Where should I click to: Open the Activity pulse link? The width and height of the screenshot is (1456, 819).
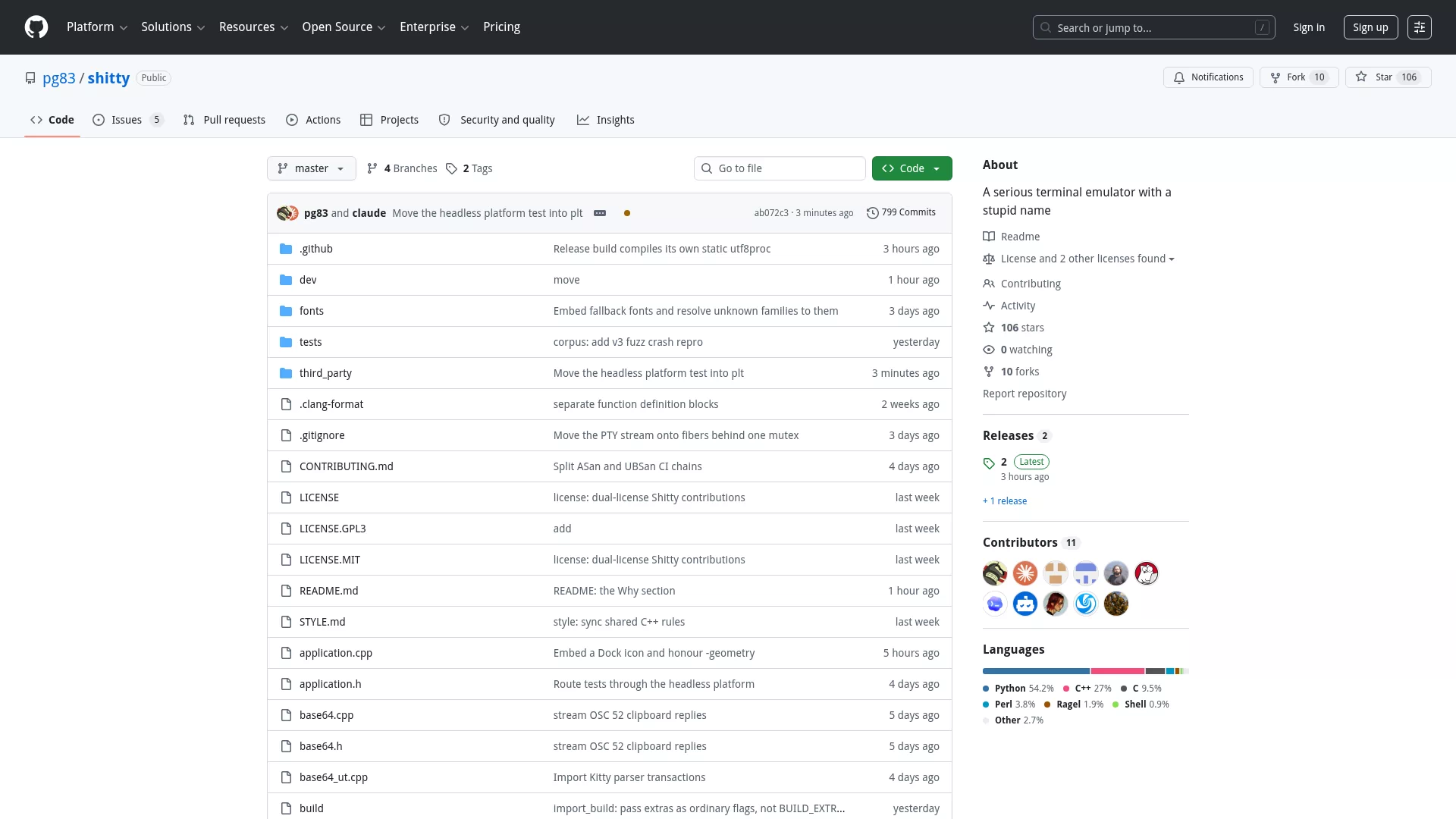click(x=1009, y=306)
